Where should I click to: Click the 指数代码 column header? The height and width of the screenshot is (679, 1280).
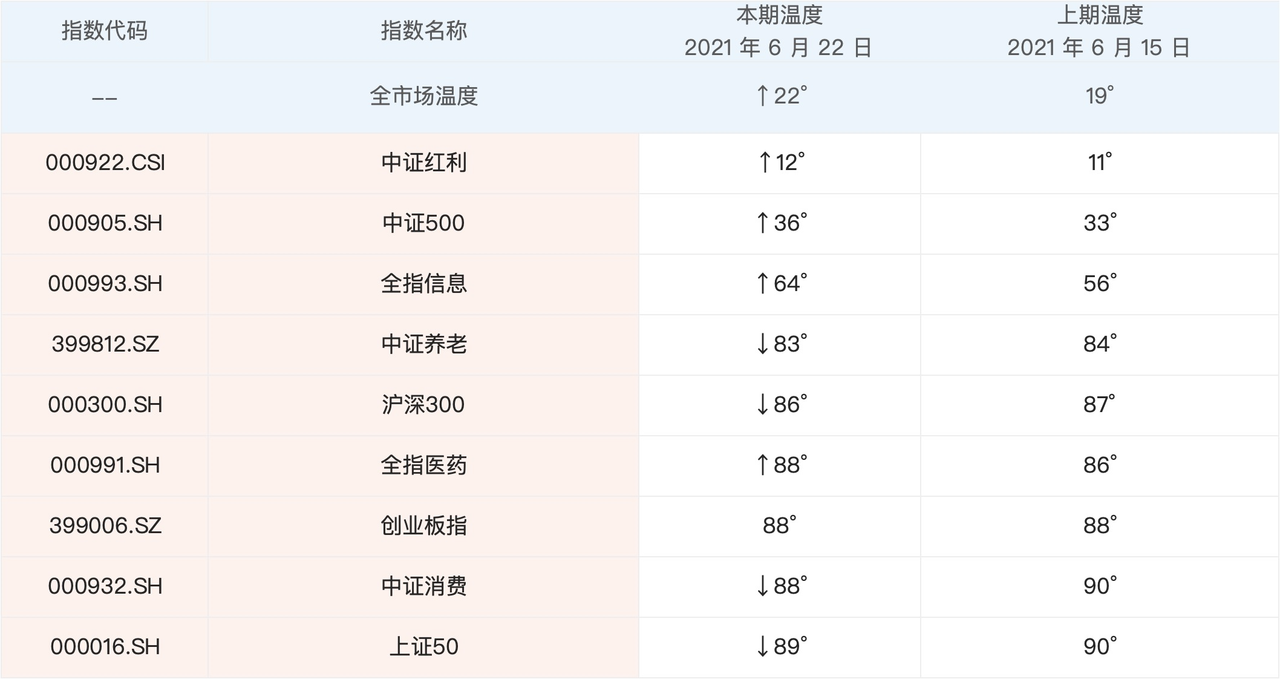coord(104,30)
